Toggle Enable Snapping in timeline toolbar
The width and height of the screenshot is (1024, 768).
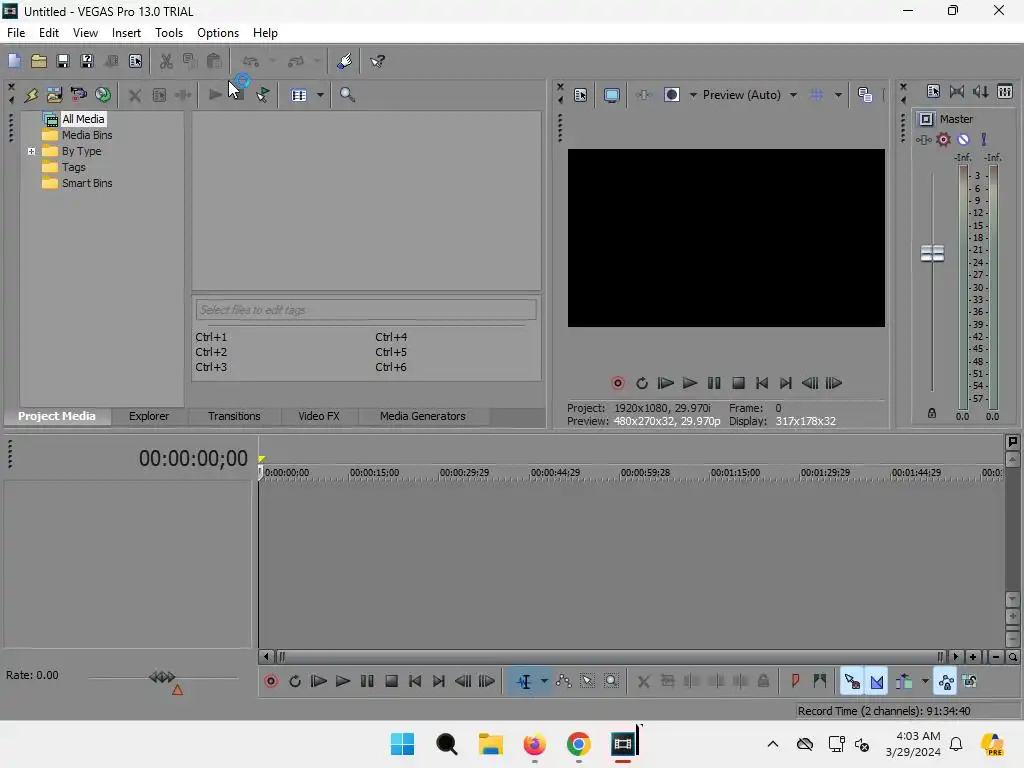(852, 682)
